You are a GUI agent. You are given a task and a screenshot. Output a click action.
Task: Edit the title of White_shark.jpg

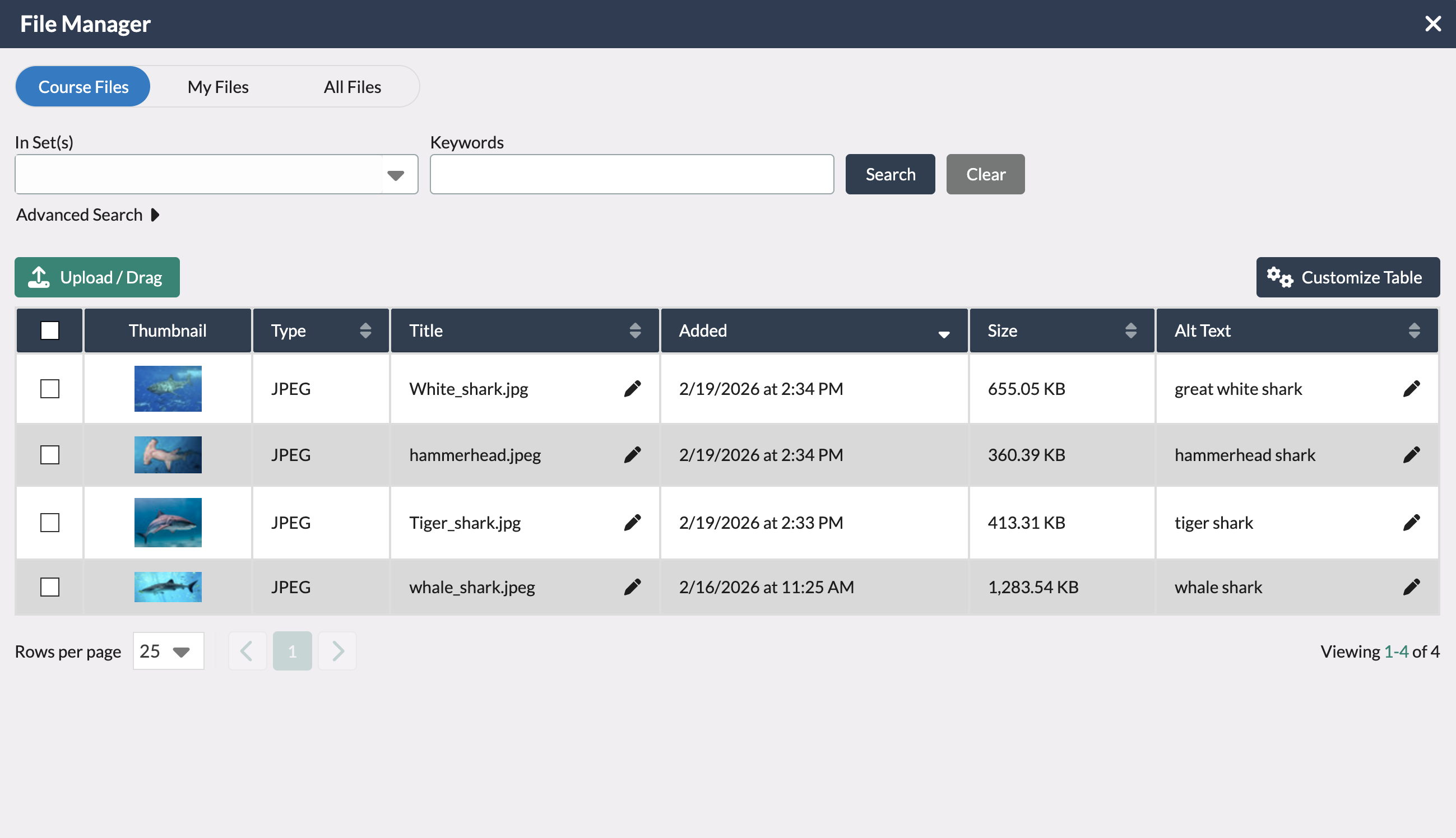pos(632,389)
